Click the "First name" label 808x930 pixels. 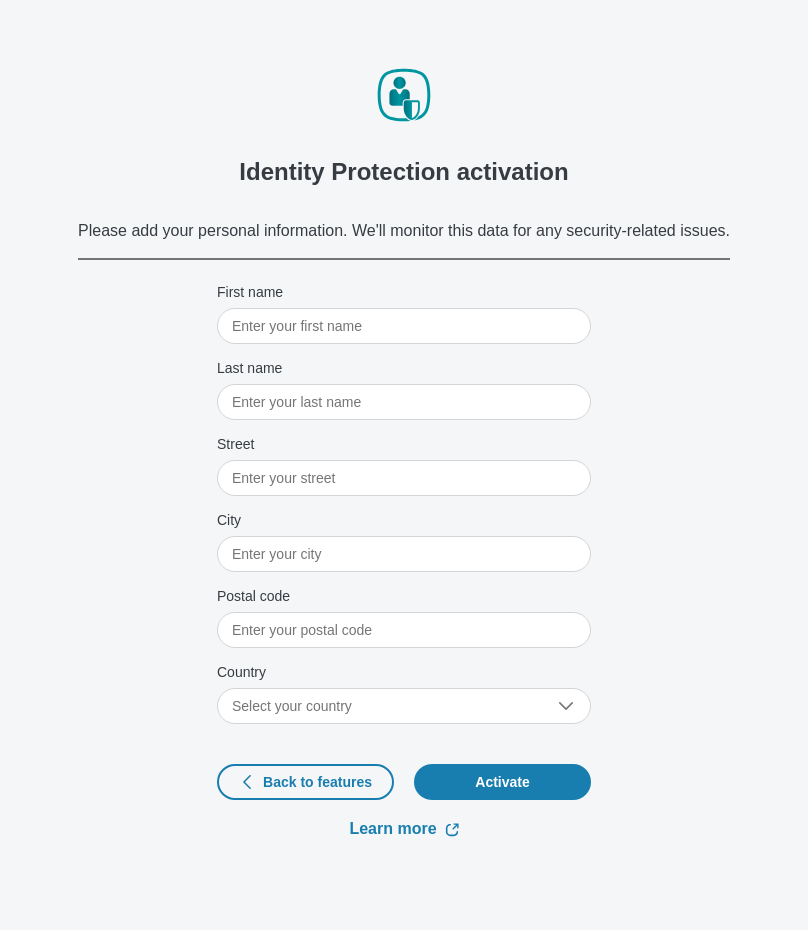point(250,292)
